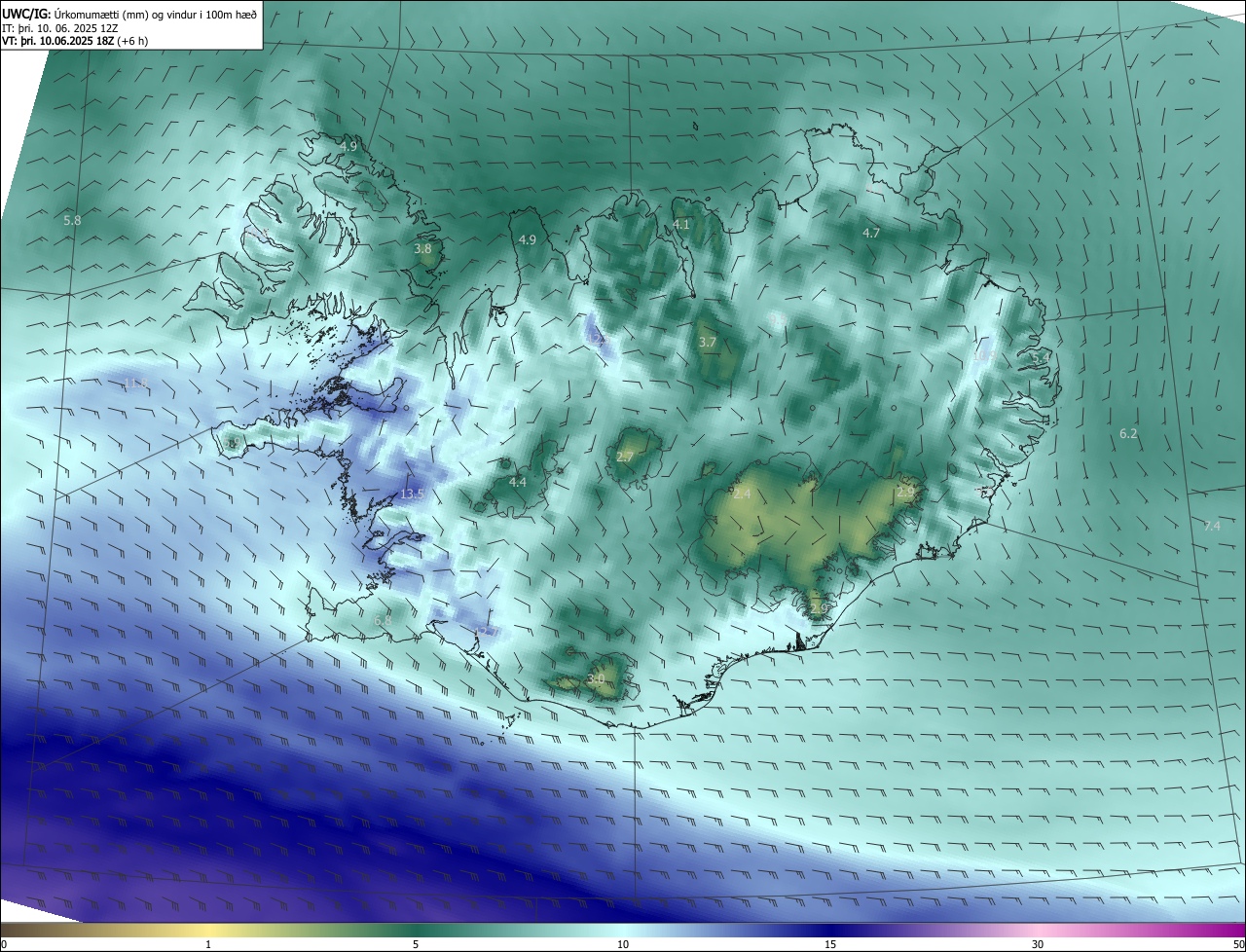This screenshot has width=1246, height=952.
Task: Click the 6.8 value label
Action: [383, 620]
